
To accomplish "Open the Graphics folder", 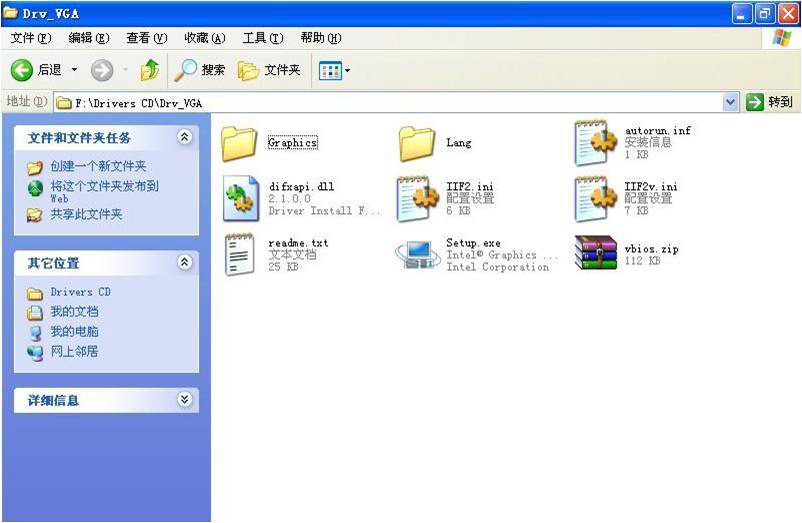I will [x=239, y=143].
